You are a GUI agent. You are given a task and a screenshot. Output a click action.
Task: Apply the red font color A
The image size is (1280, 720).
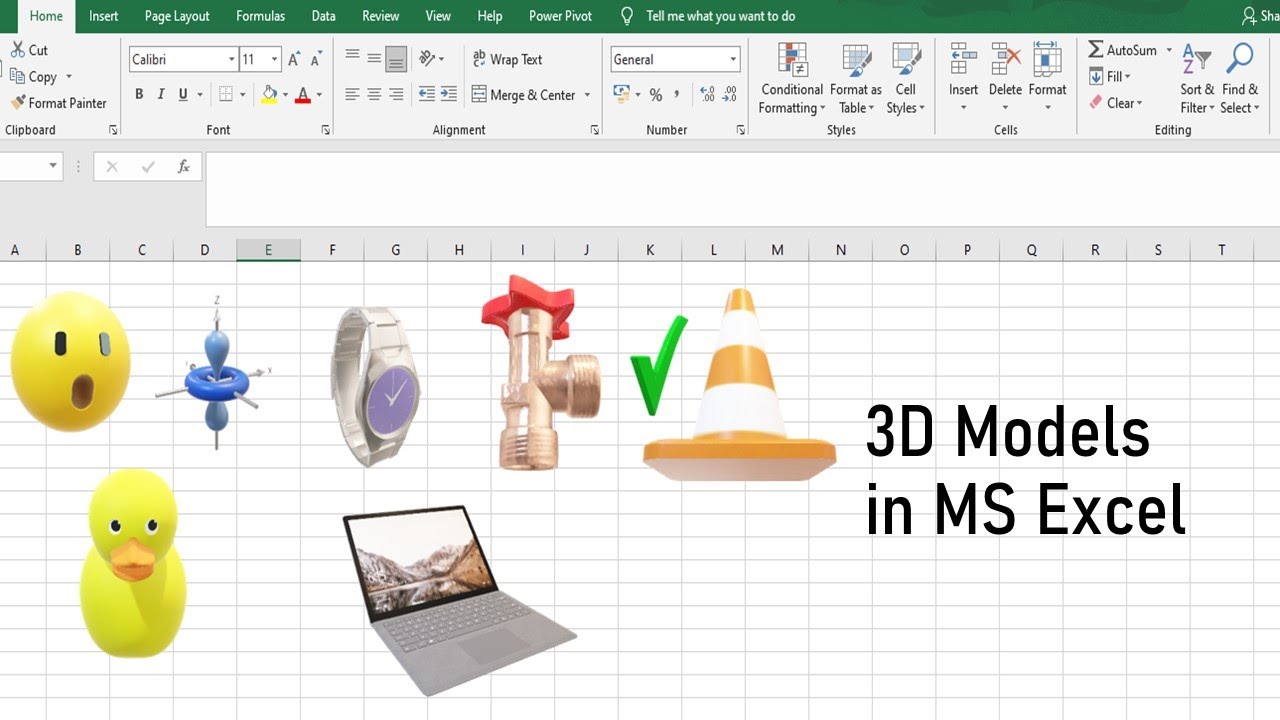[303, 95]
